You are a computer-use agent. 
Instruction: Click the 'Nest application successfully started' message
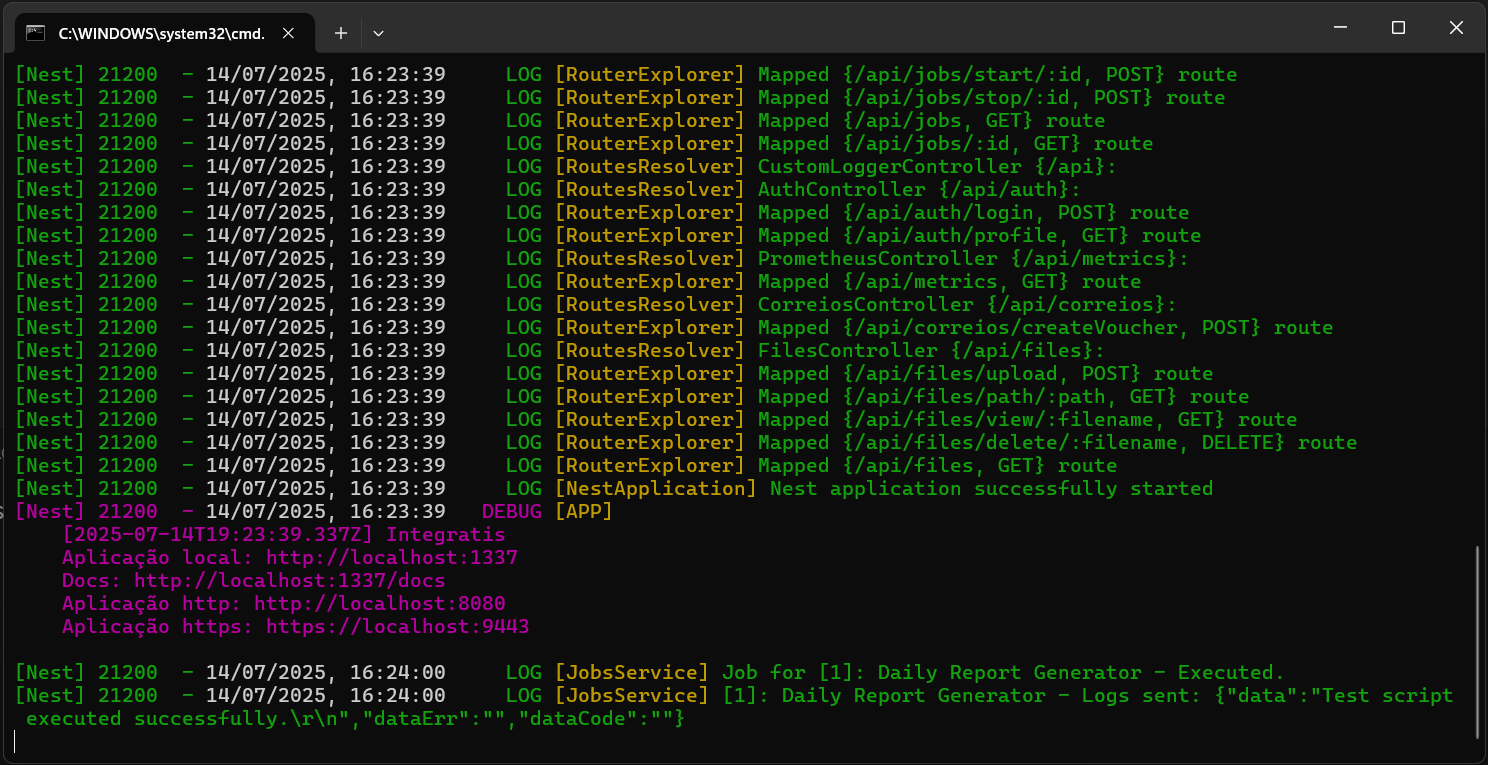(x=990, y=489)
